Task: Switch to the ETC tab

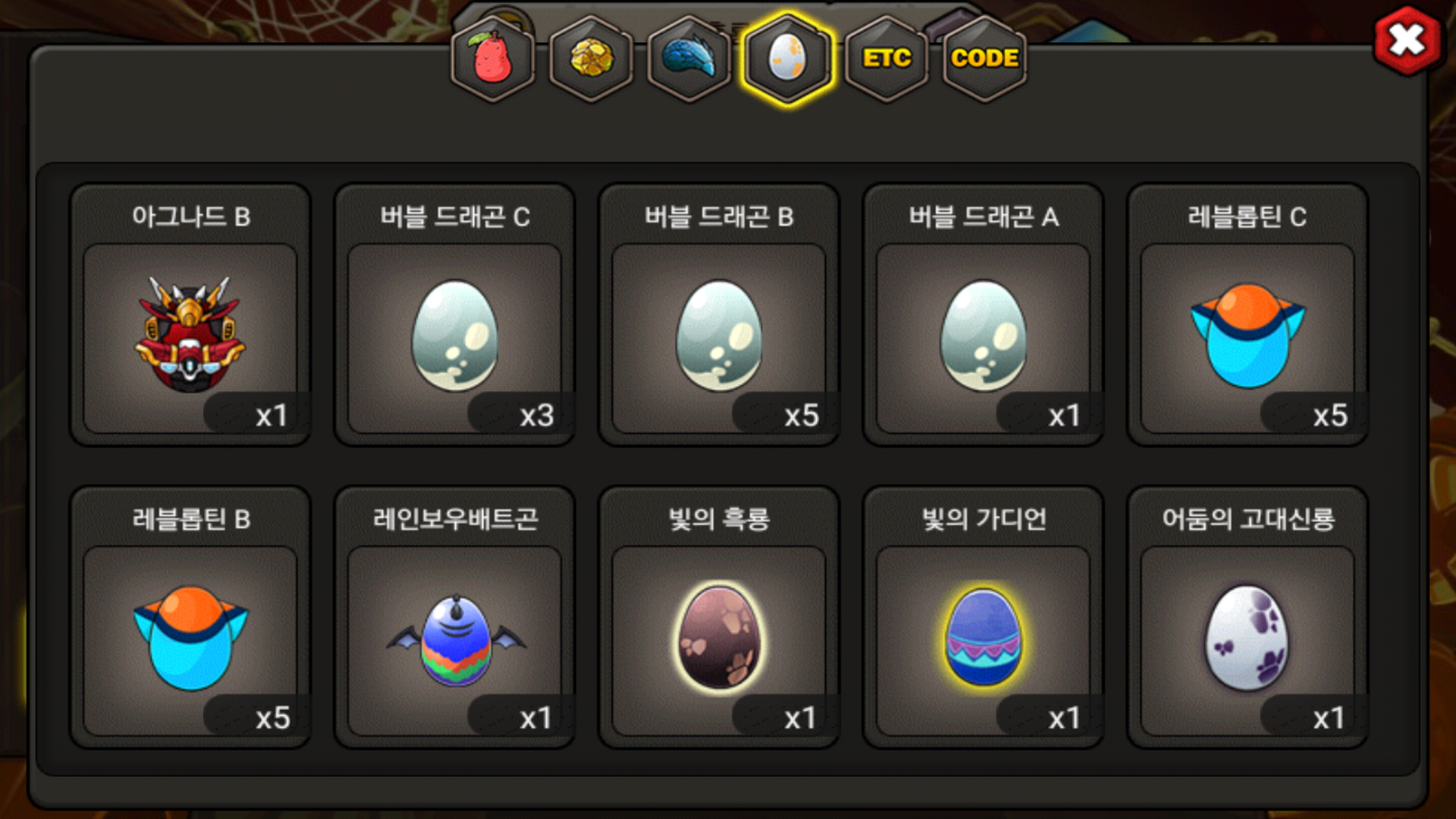Action: pyautogui.click(x=886, y=58)
